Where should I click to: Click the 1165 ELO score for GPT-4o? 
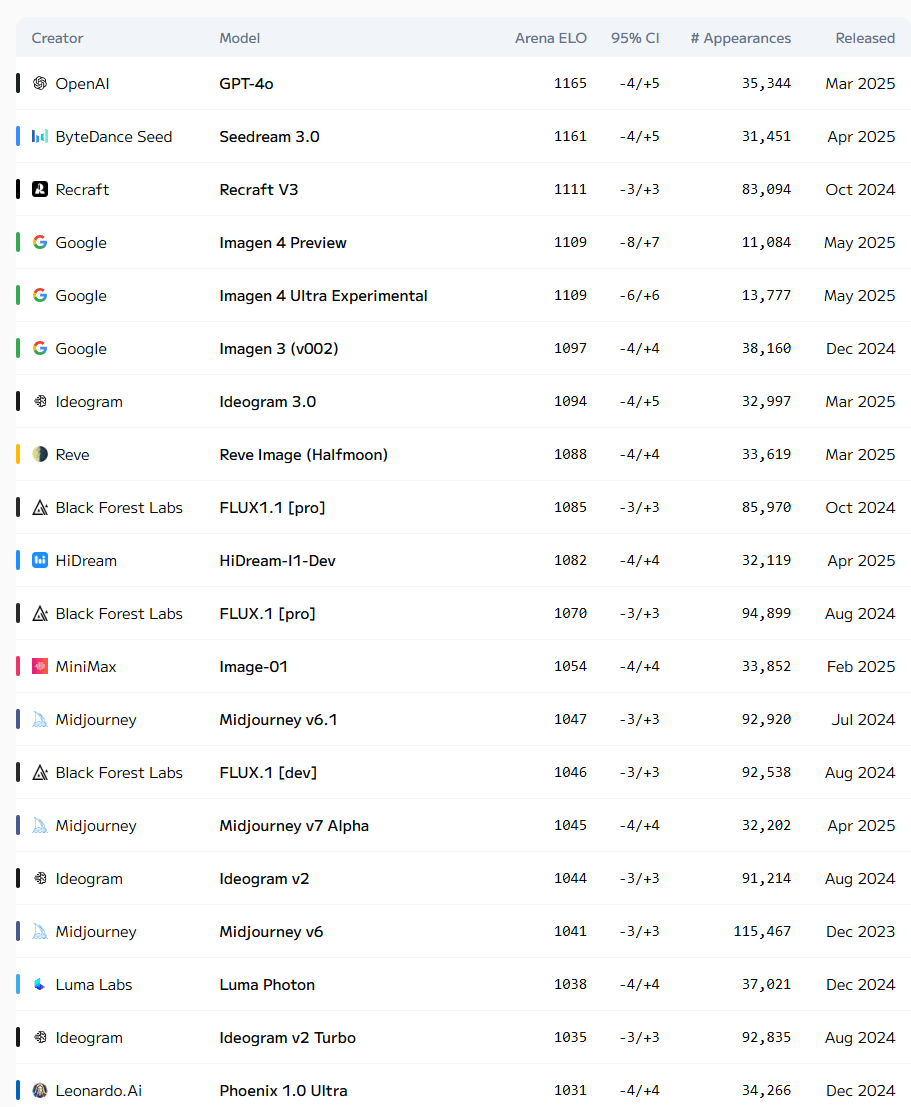570,83
